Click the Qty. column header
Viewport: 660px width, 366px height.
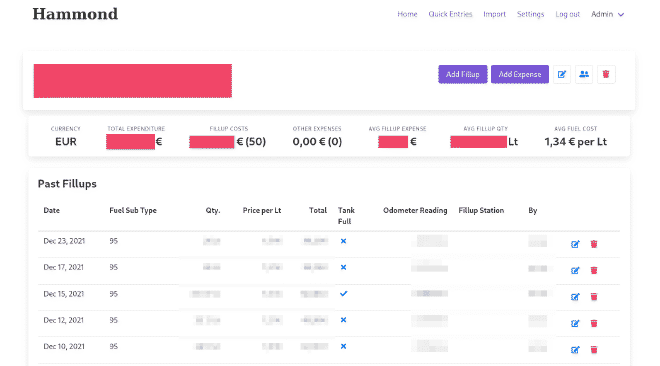click(213, 210)
